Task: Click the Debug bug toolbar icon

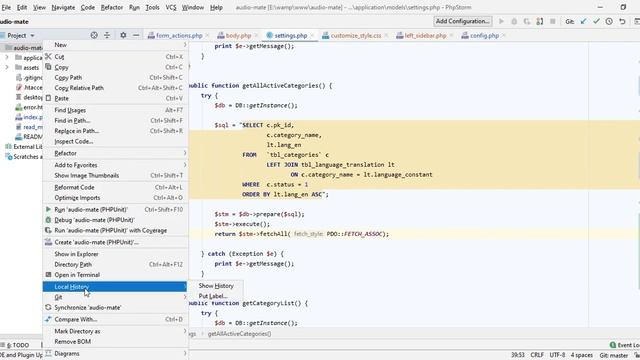Action: point(514,21)
